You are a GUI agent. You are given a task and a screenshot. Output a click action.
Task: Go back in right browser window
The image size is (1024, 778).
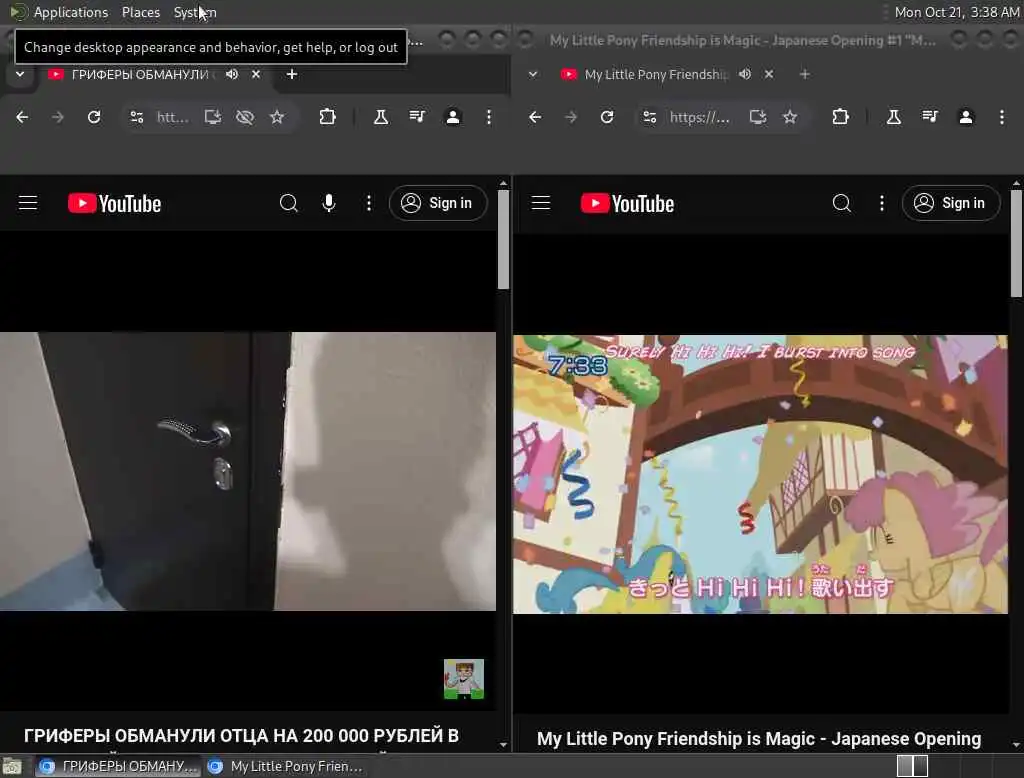point(535,117)
